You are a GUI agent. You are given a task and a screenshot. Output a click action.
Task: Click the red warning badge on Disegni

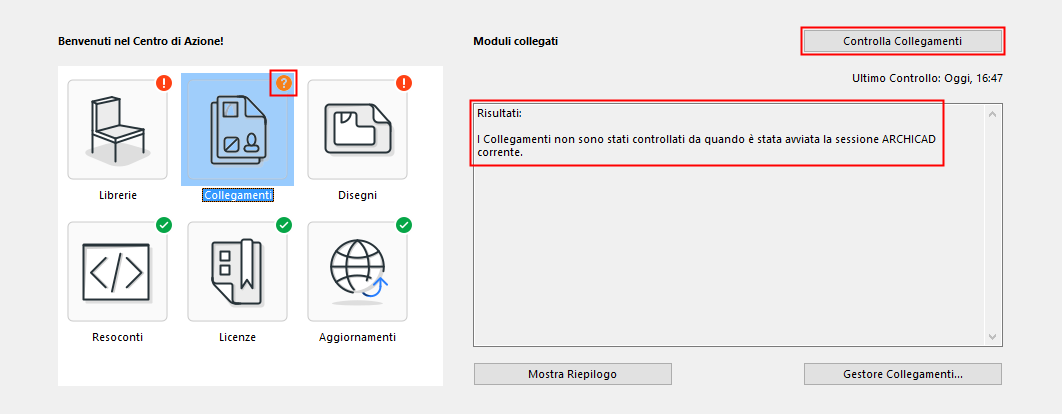pos(404,83)
